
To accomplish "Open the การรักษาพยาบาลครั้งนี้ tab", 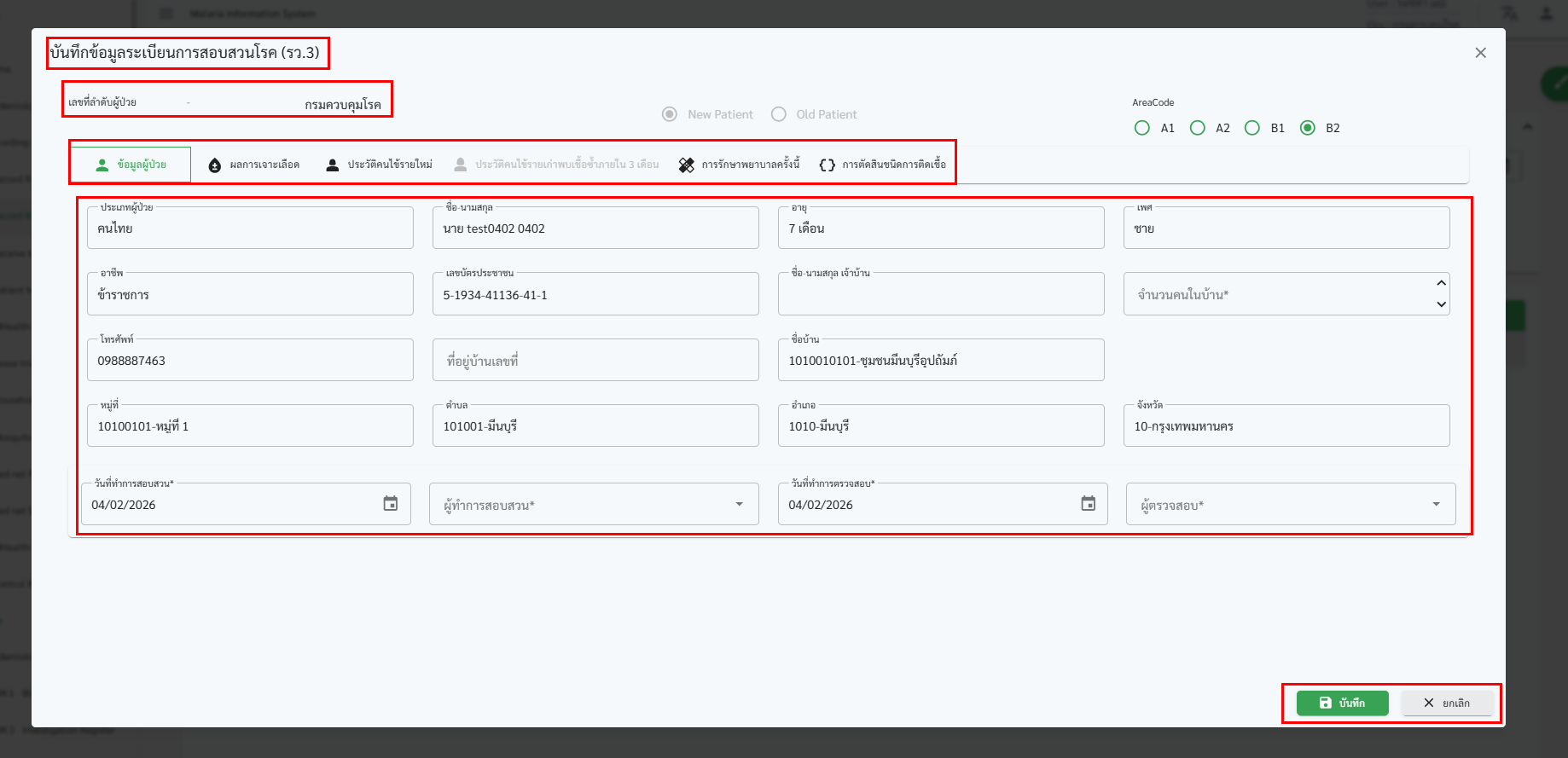I will click(750, 165).
